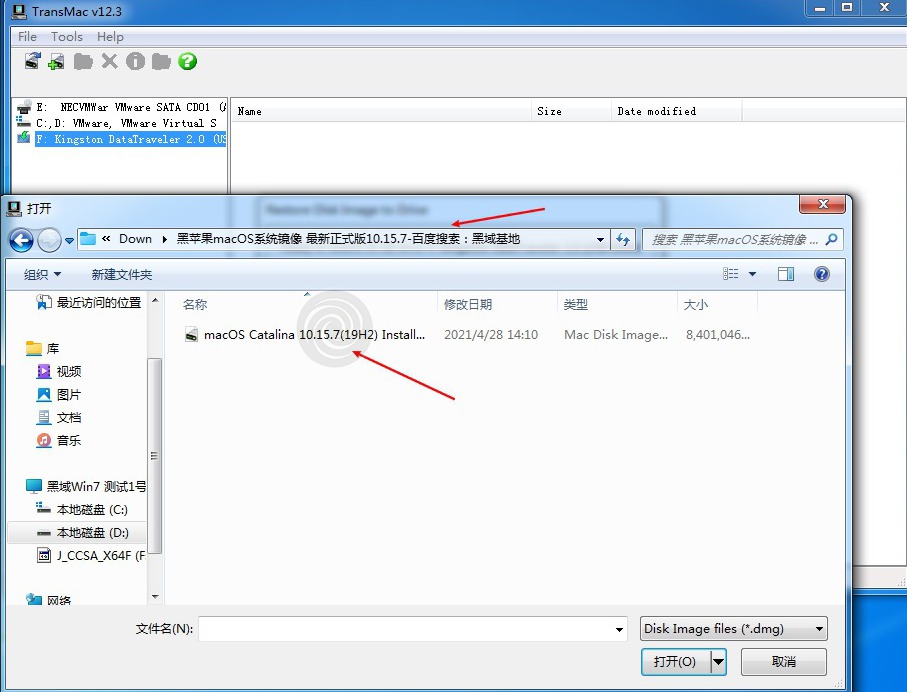This screenshot has height=692, width=907.
Task: Expand the 文件名 filename dropdown arrow
Action: coord(620,630)
